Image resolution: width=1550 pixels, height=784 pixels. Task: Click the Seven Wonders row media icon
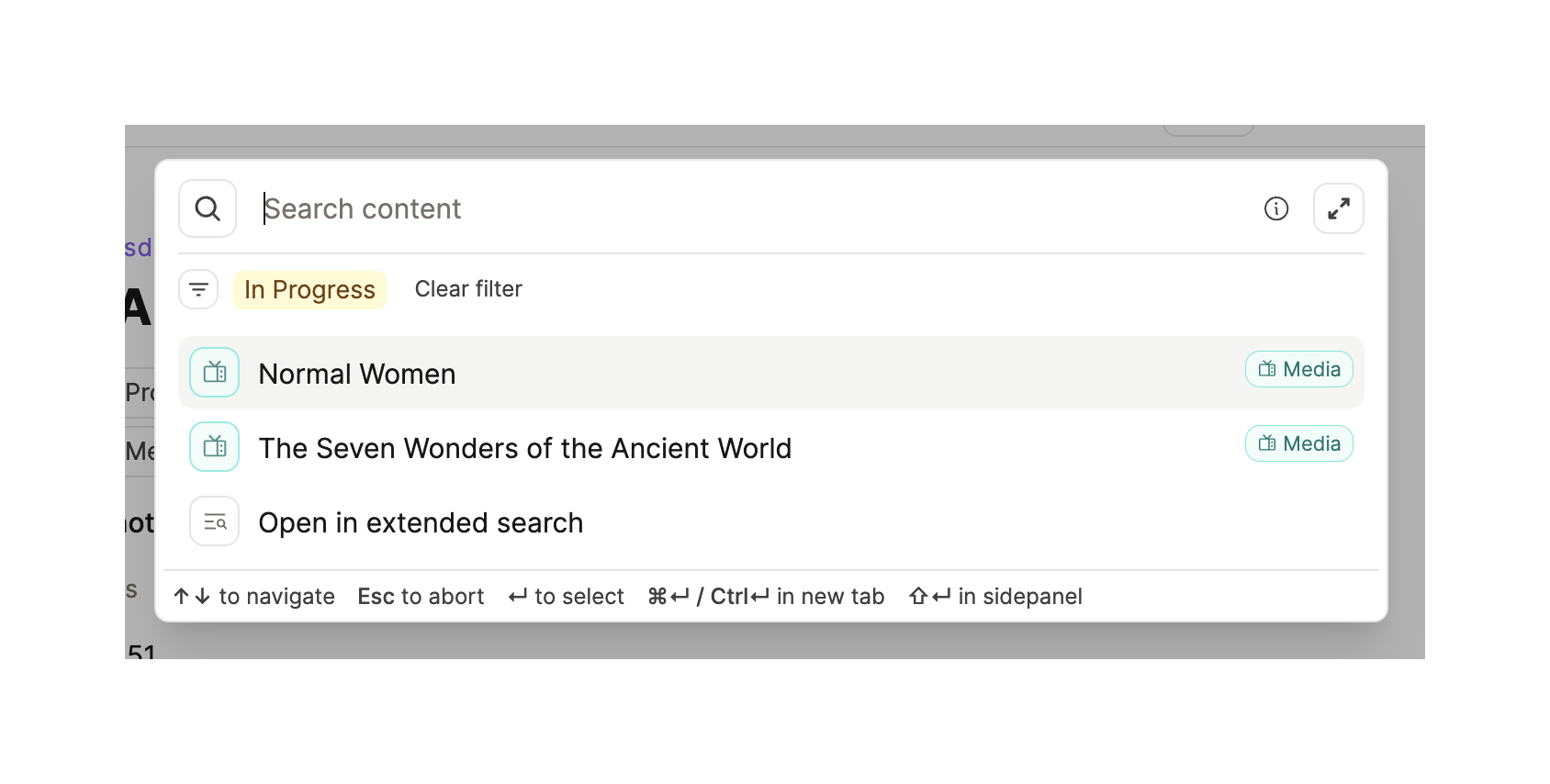[x=215, y=447]
